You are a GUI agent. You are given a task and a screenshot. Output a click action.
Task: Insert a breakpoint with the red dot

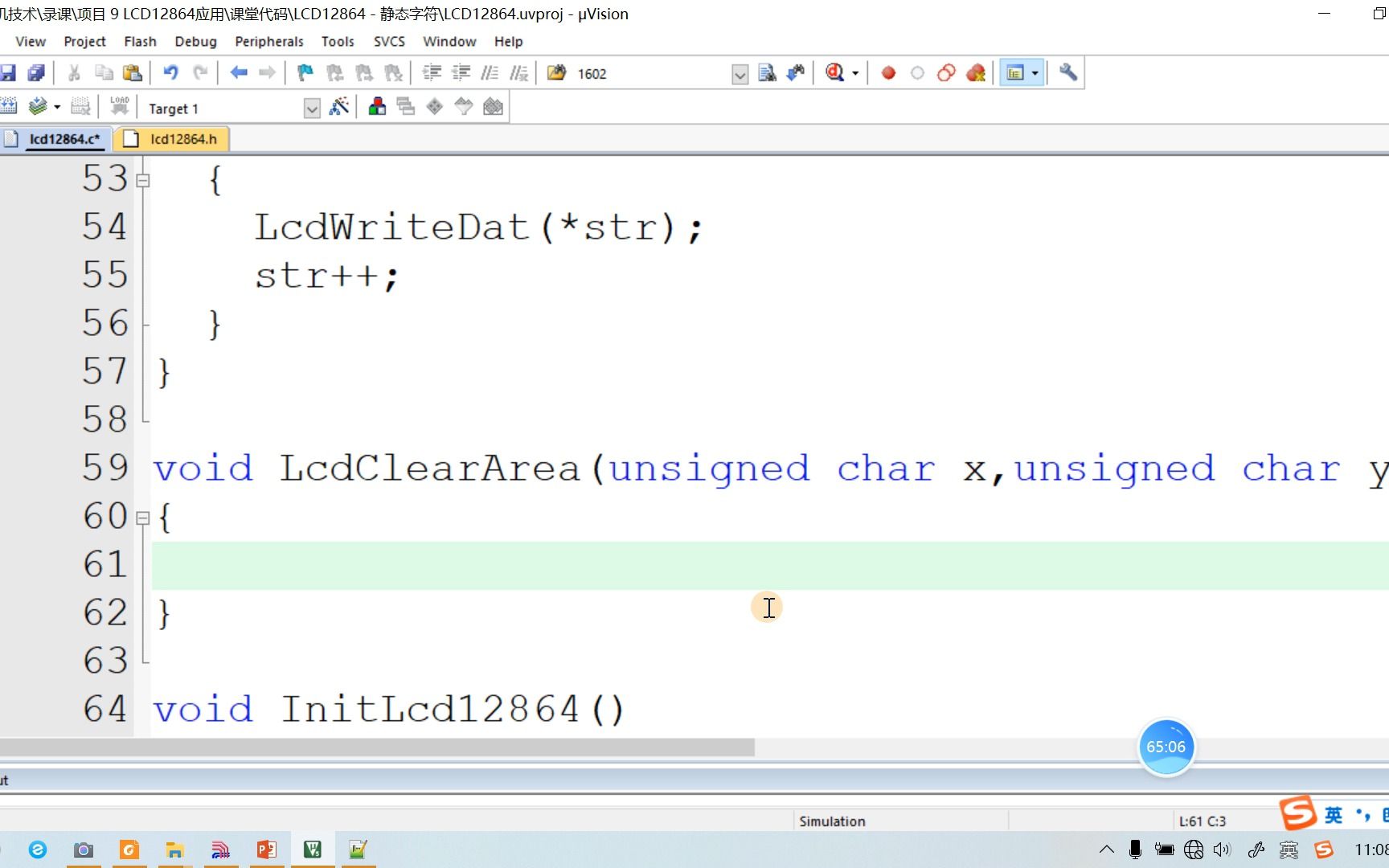(x=888, y=73)
